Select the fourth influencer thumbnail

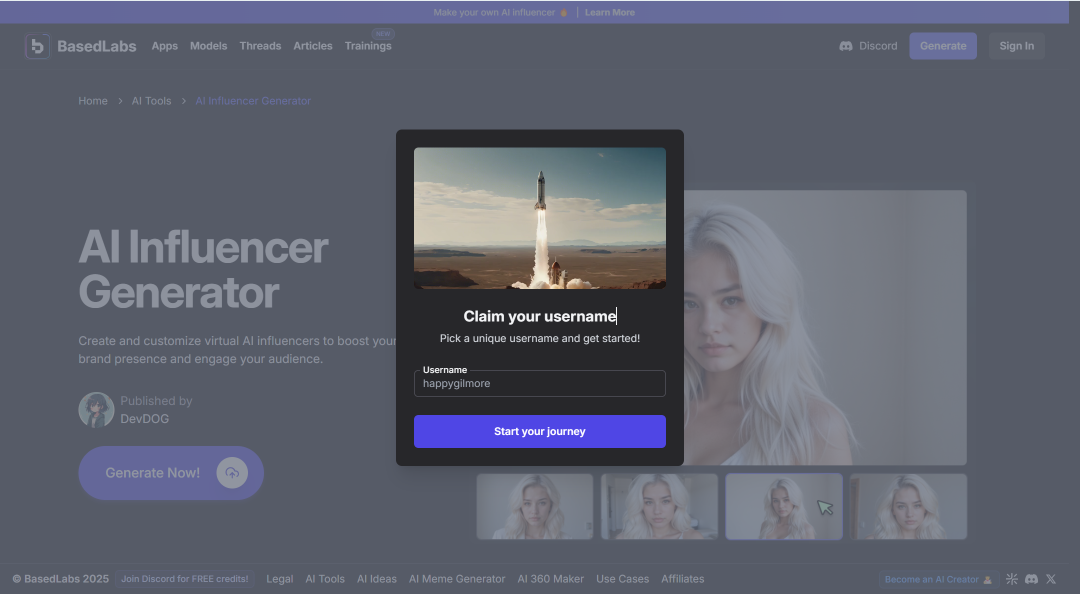(908, 506)
